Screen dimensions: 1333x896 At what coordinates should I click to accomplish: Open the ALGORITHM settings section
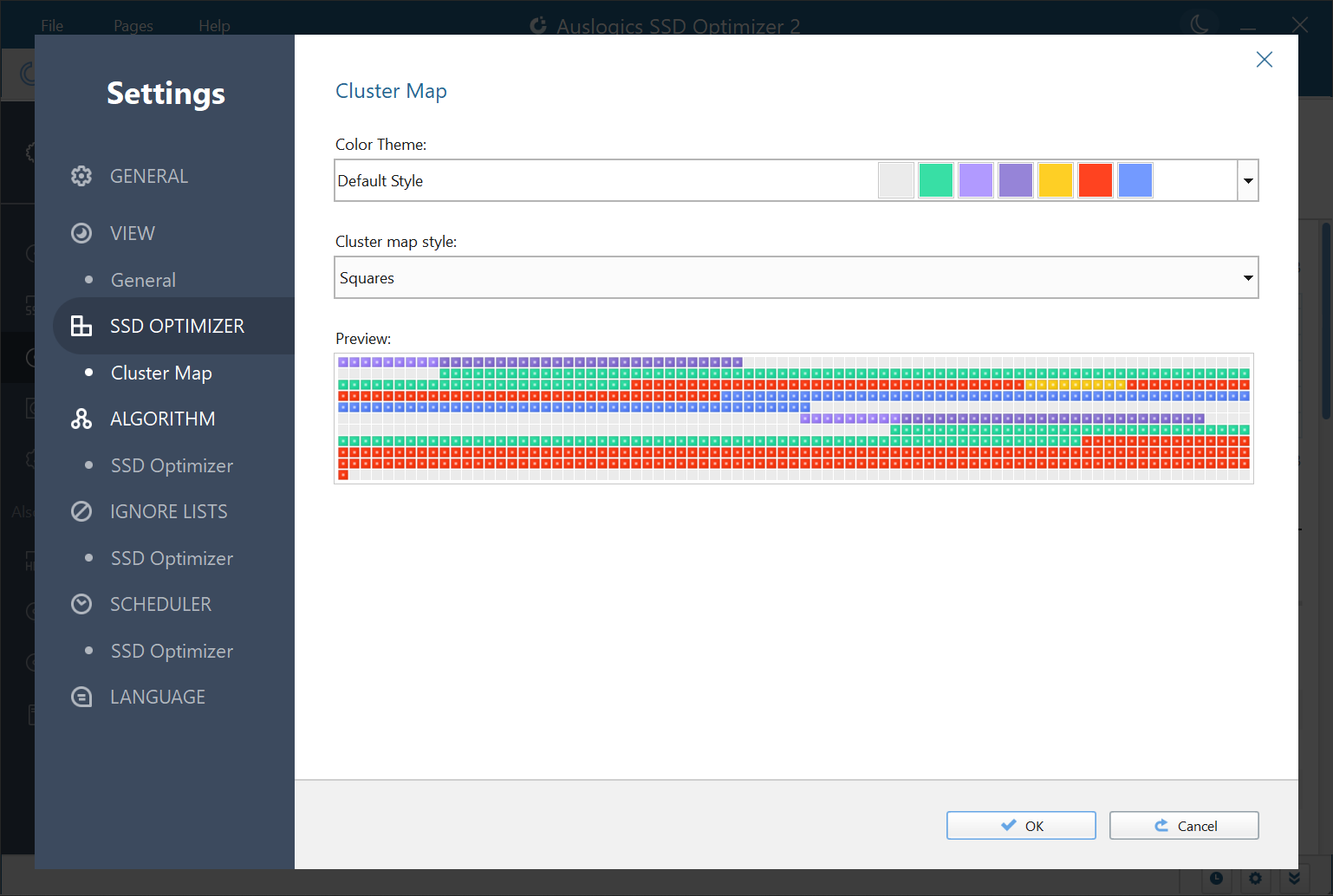163,419
